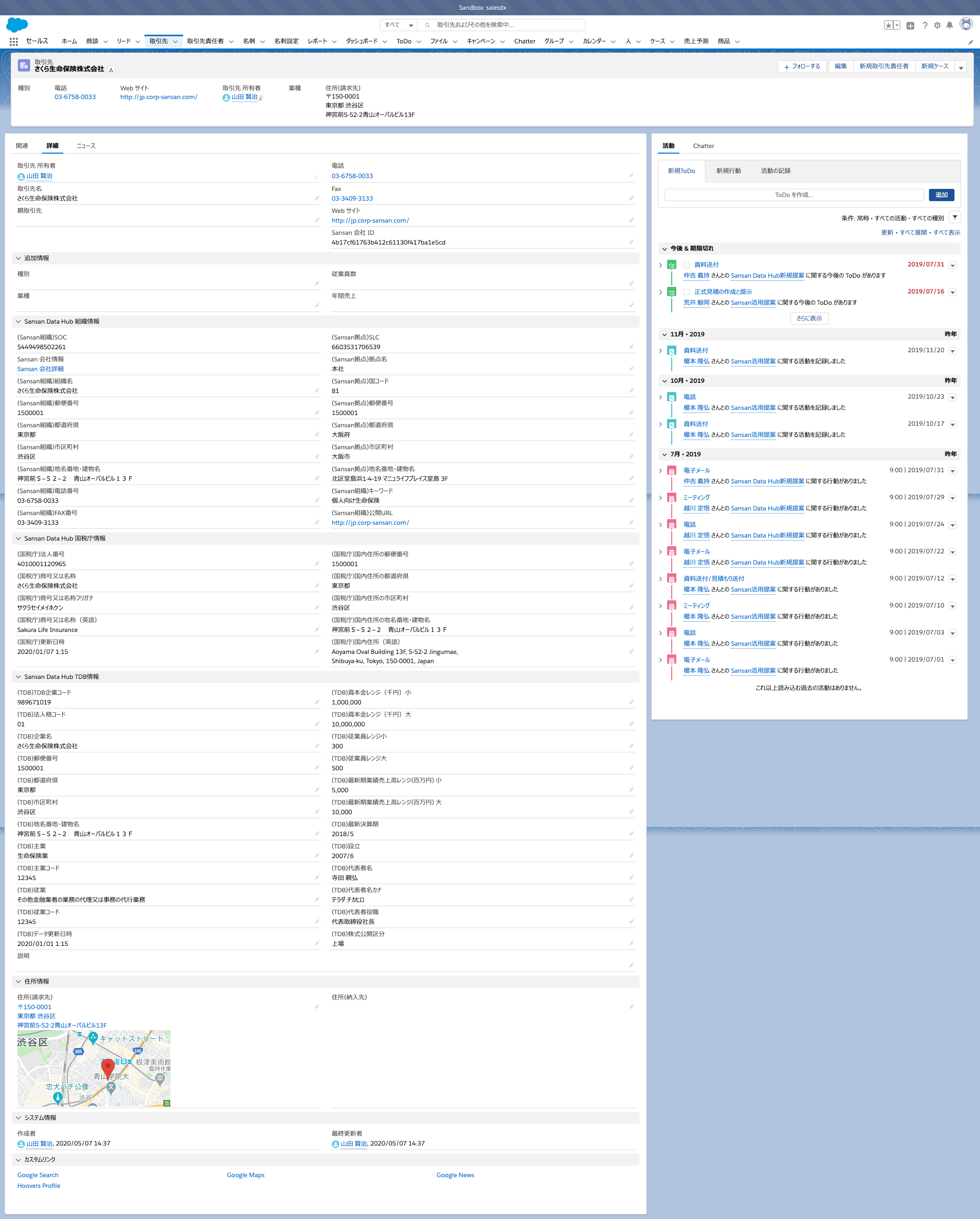Switch to the Chatter tab in activity panel
The height and width of the screenshot is (1219, 980).
tap(703, 146)
